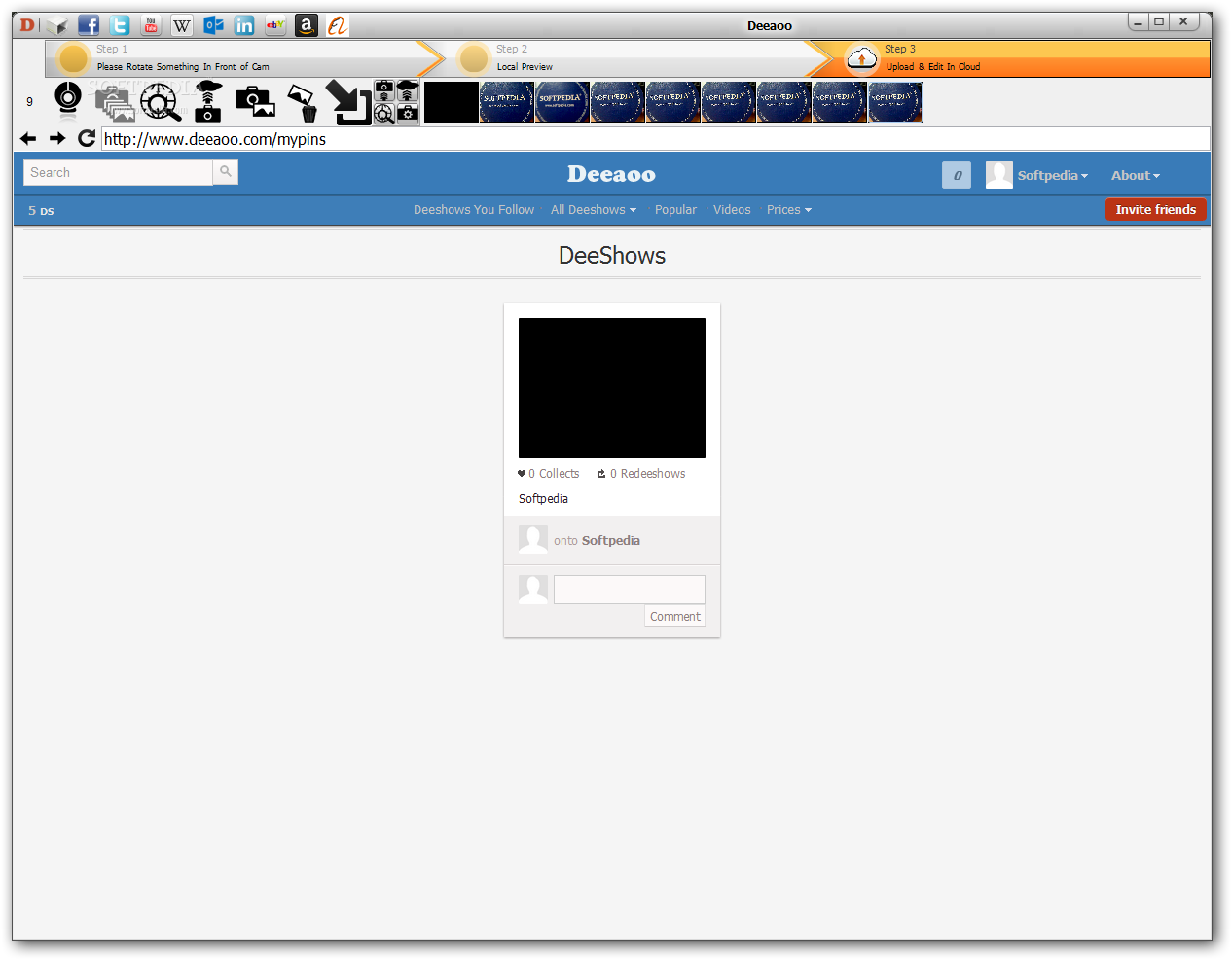Click the Deeaoo site logo link
The image size is (1232, 960).
[612, 174]
